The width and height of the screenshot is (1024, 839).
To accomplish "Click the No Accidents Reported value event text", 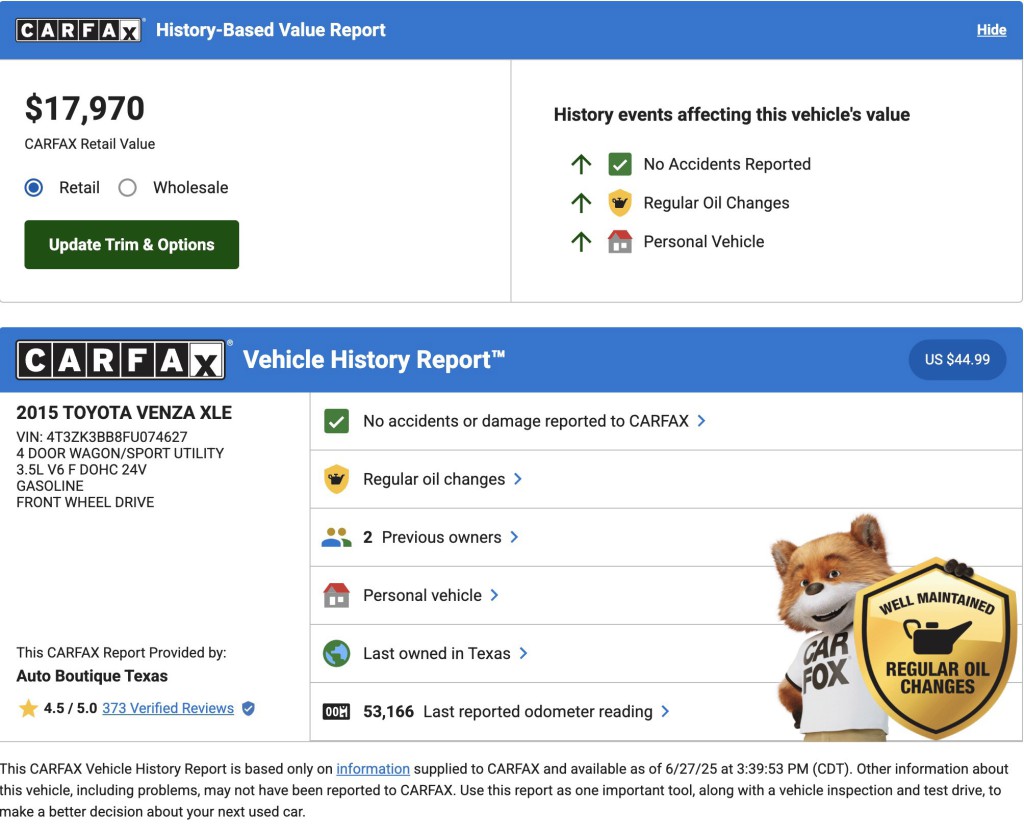I will coord(728,165).
